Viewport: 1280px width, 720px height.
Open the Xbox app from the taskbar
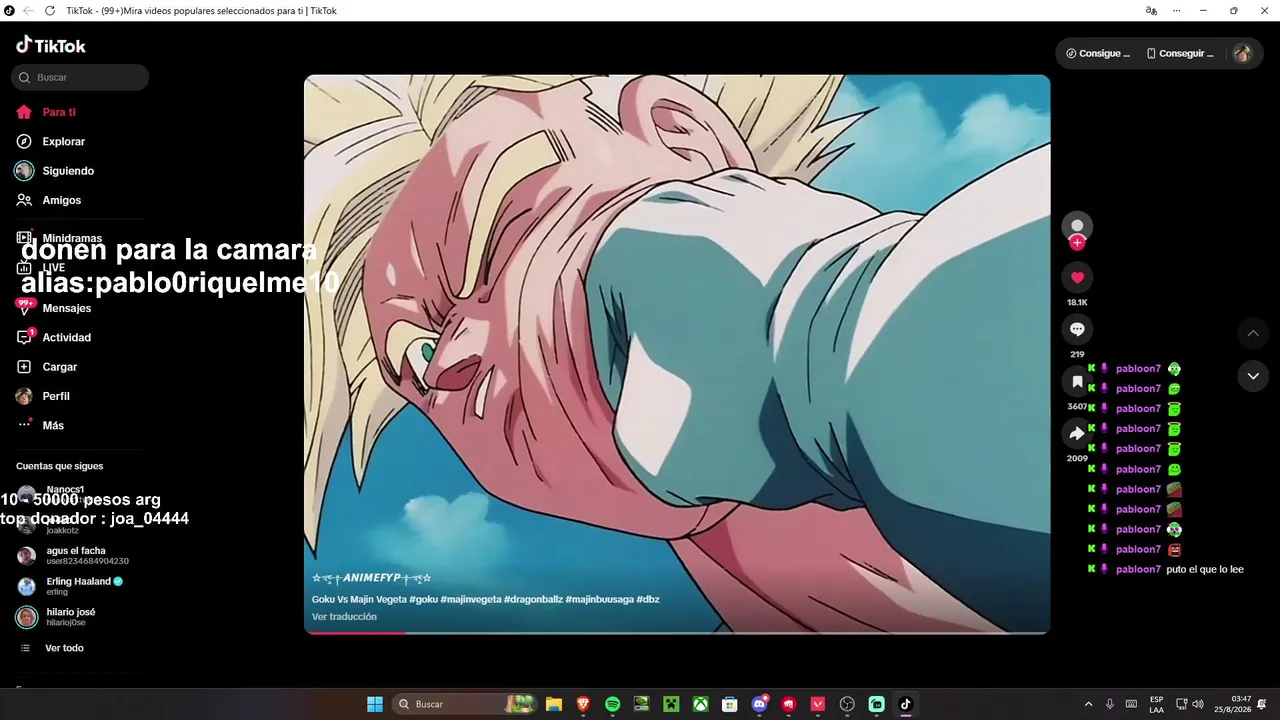tap(701, 704)
